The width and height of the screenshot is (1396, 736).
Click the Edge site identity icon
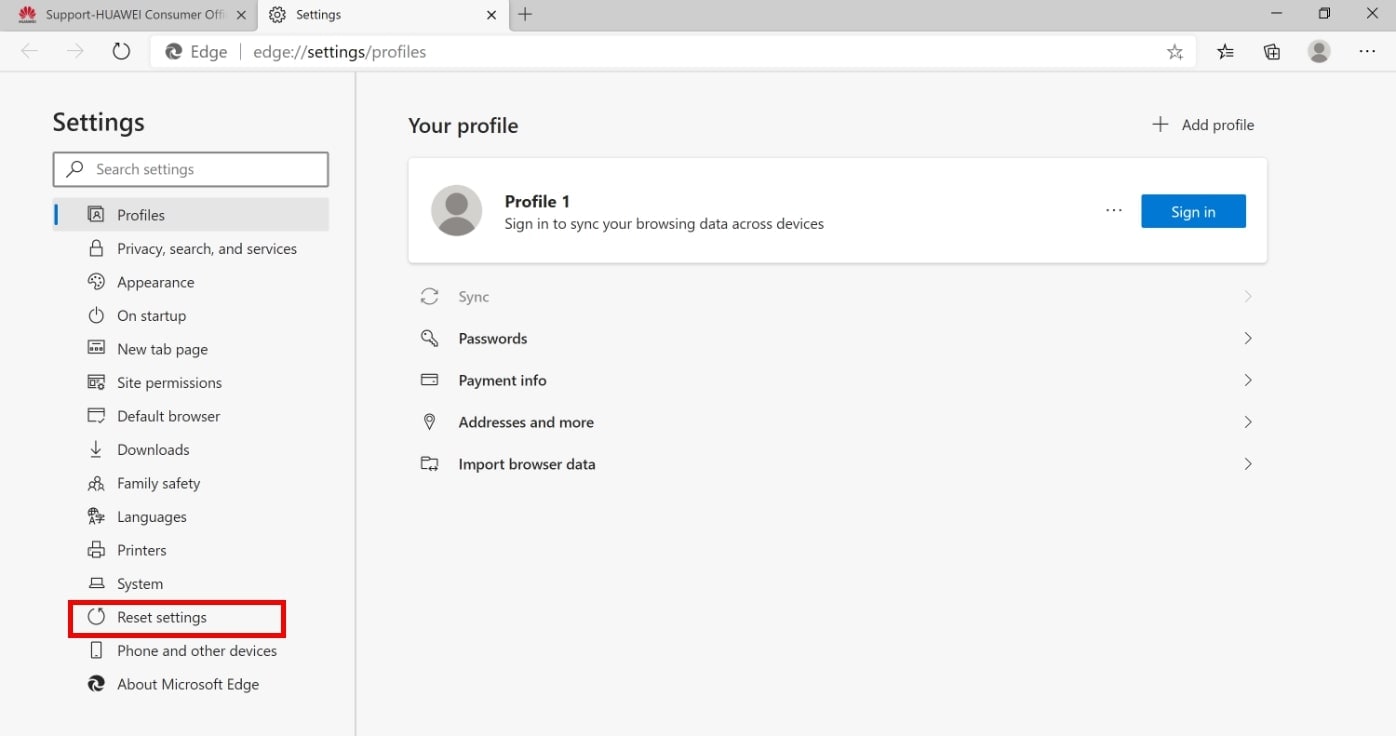[174, 52]
